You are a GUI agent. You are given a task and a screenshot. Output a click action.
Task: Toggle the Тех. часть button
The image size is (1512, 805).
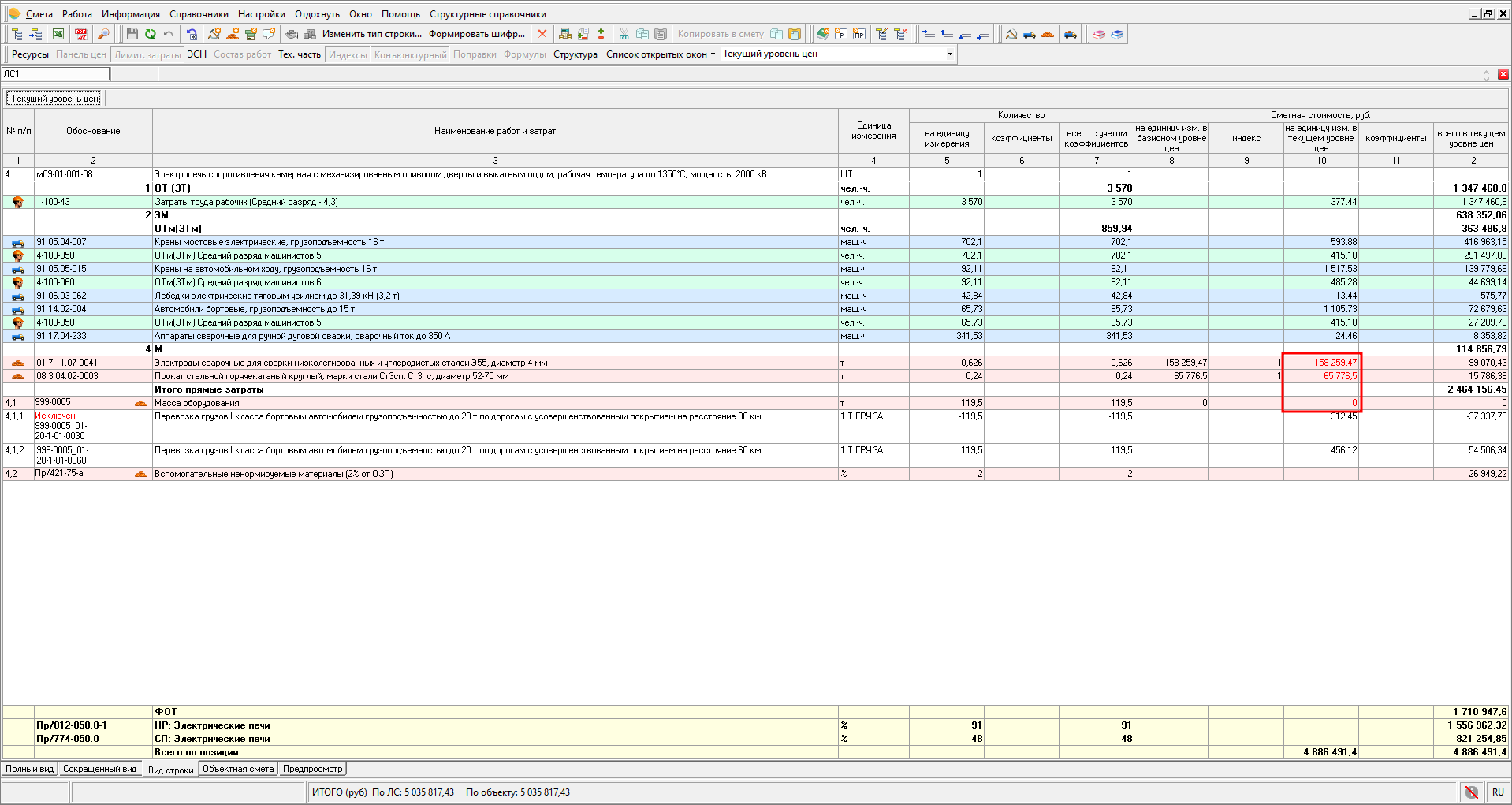pyautogui.click(x=300, y=54)
